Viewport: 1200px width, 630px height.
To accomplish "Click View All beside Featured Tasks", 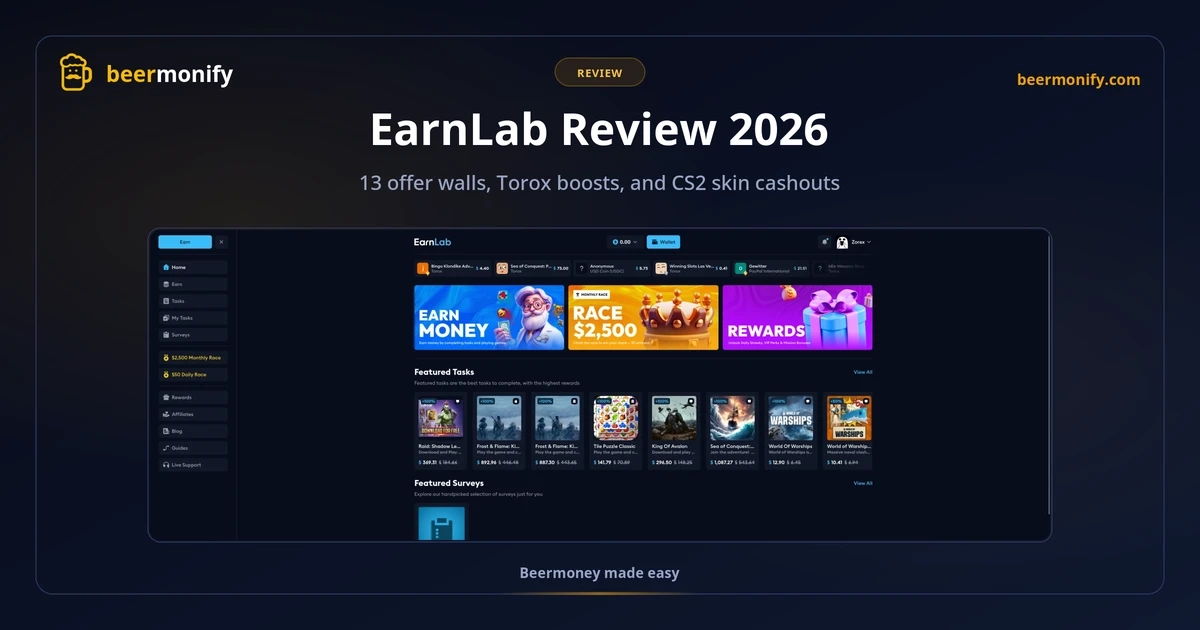I will coord(862,372).
